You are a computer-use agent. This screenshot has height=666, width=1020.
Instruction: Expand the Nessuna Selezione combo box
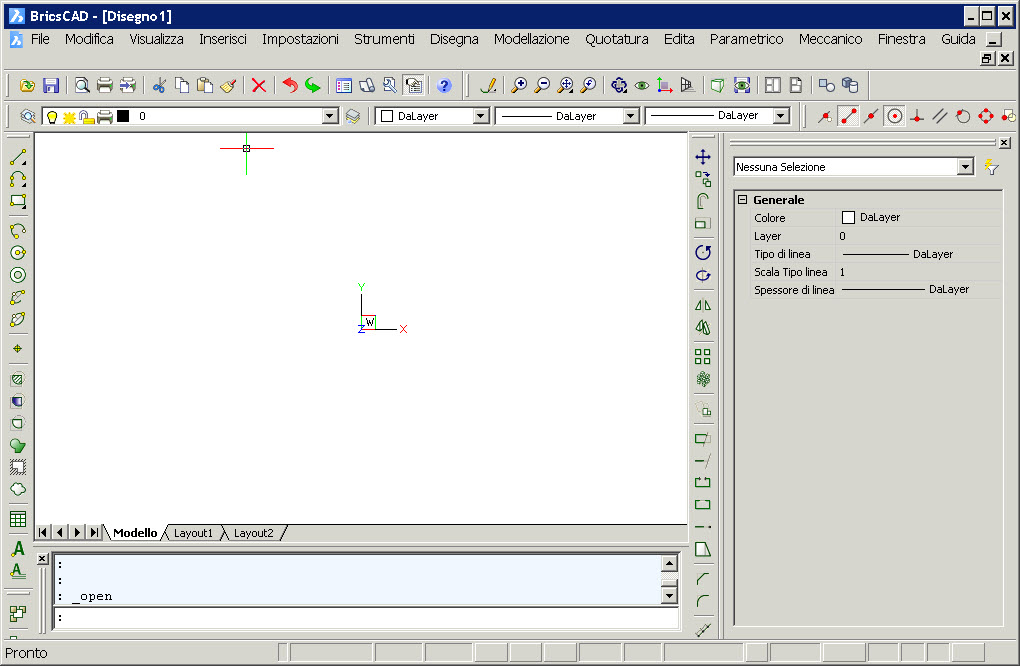click(964, 167)
